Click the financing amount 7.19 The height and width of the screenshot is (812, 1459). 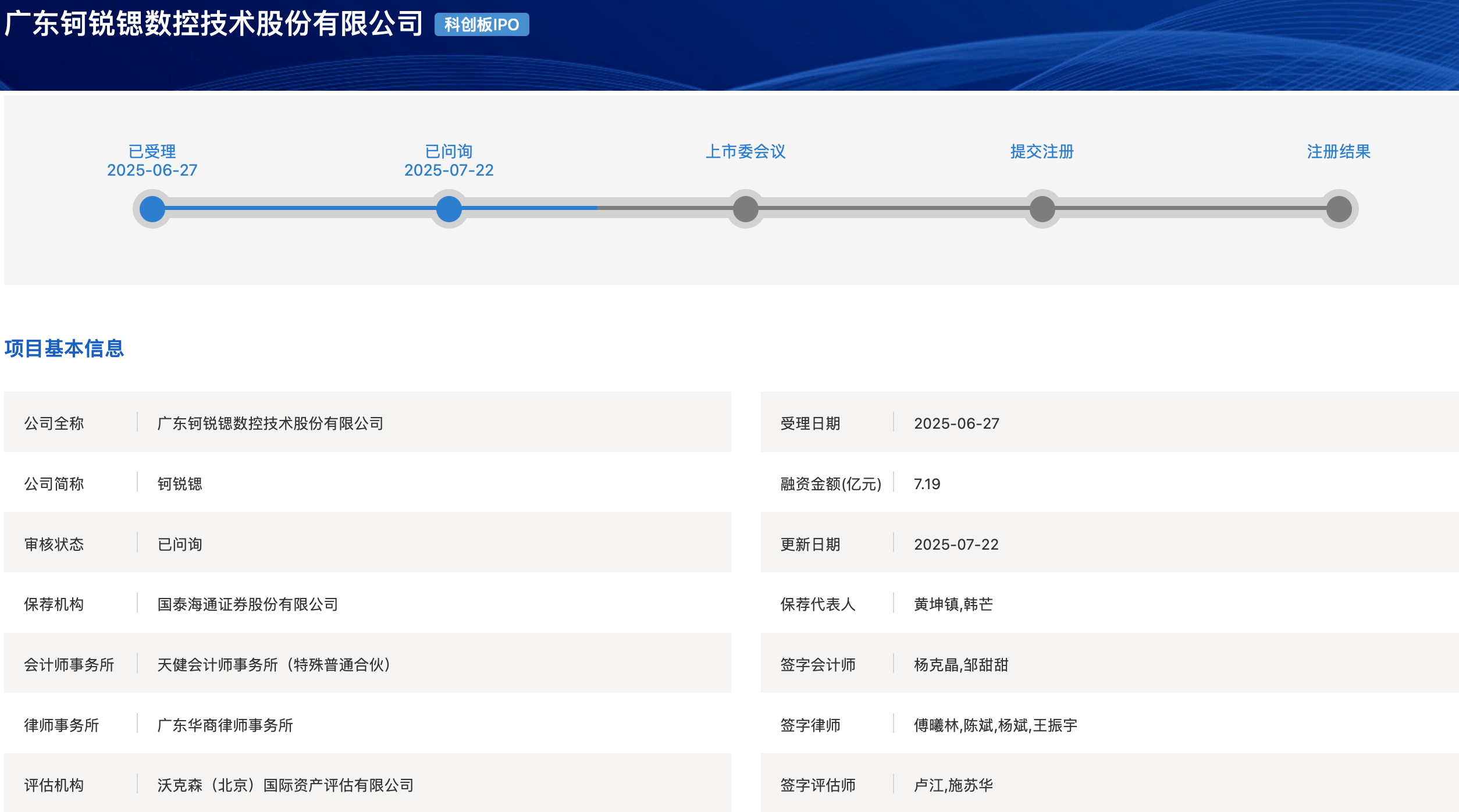click(x=927, y=484)
